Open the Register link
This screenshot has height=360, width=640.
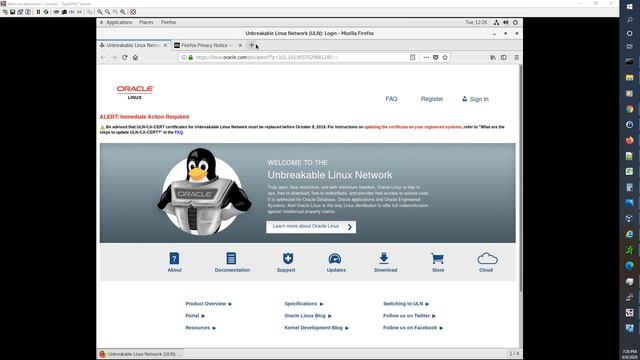pyautogui.click(x=432, y=99)
